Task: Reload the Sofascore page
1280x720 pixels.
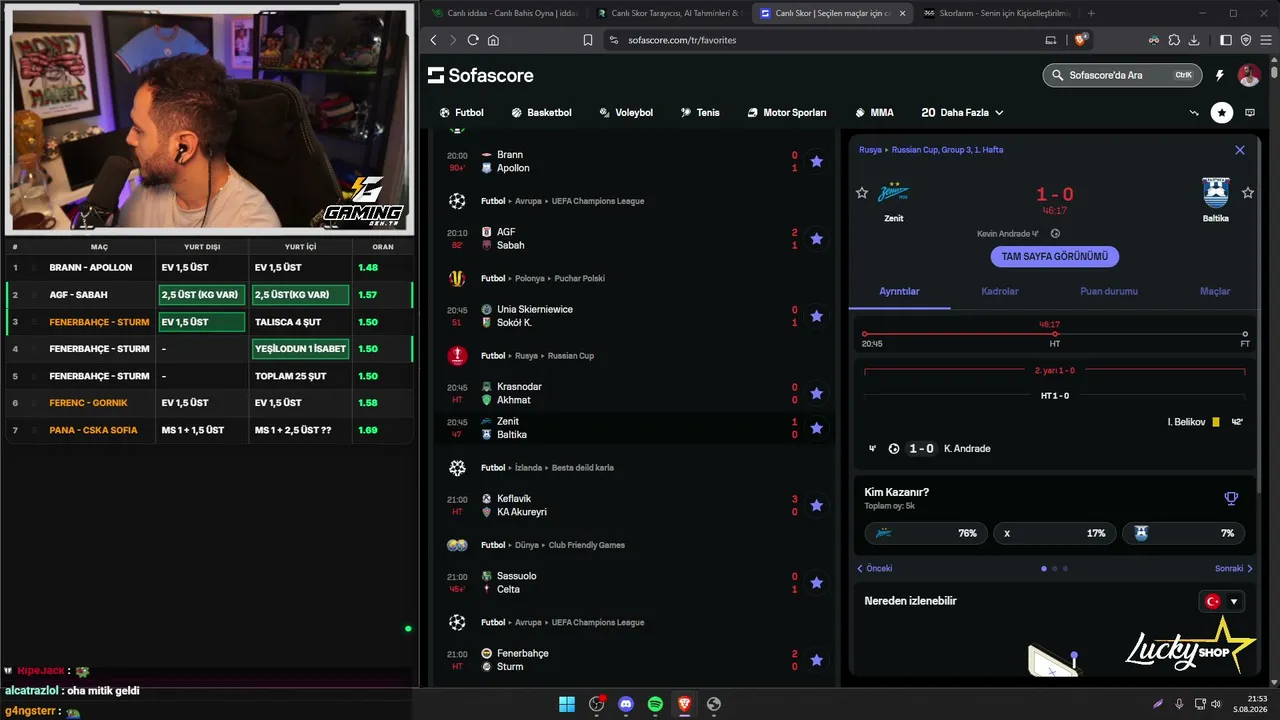Action: 473,40
